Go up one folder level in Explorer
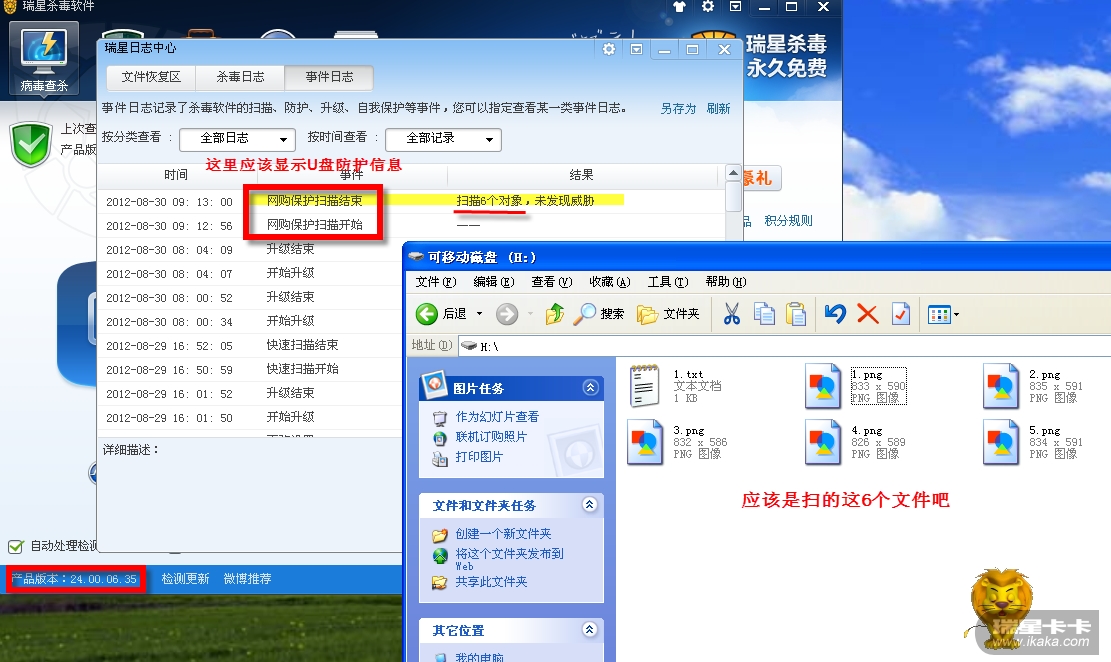The height and width of the screenshot is (662, 1111). point(555,313)
